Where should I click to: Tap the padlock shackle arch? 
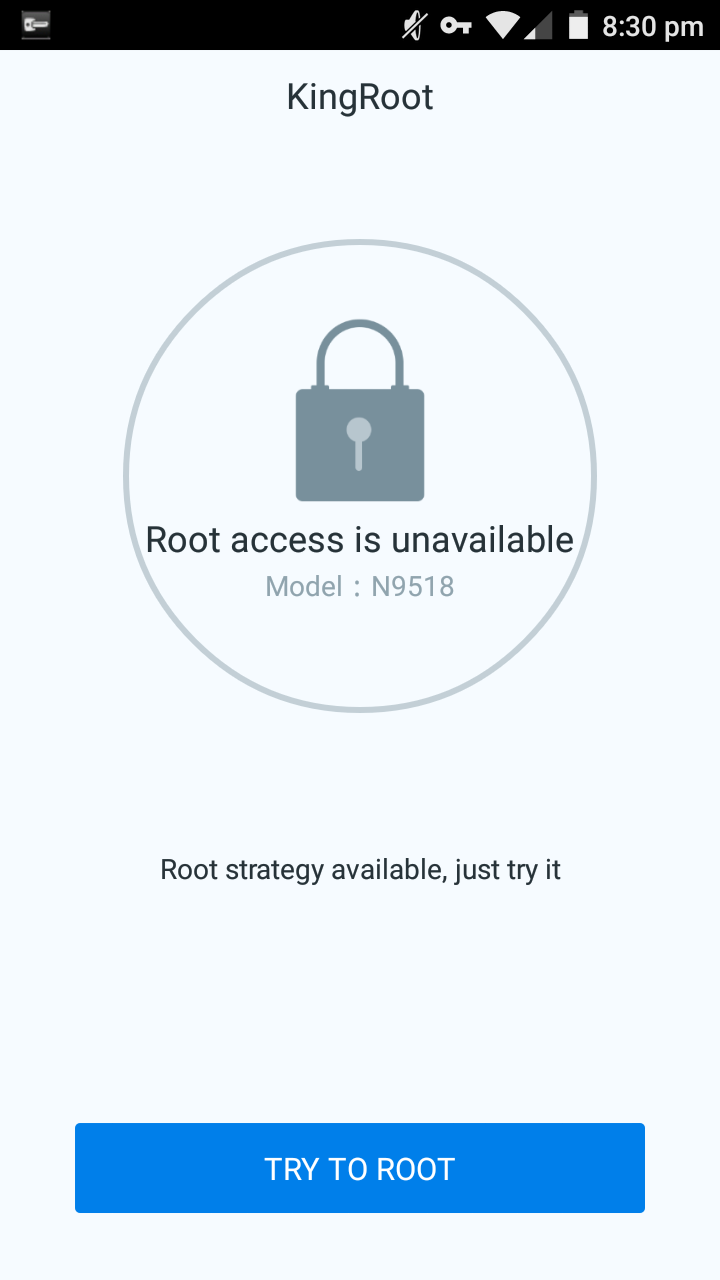pyautogui.click(x=360, y=353)
